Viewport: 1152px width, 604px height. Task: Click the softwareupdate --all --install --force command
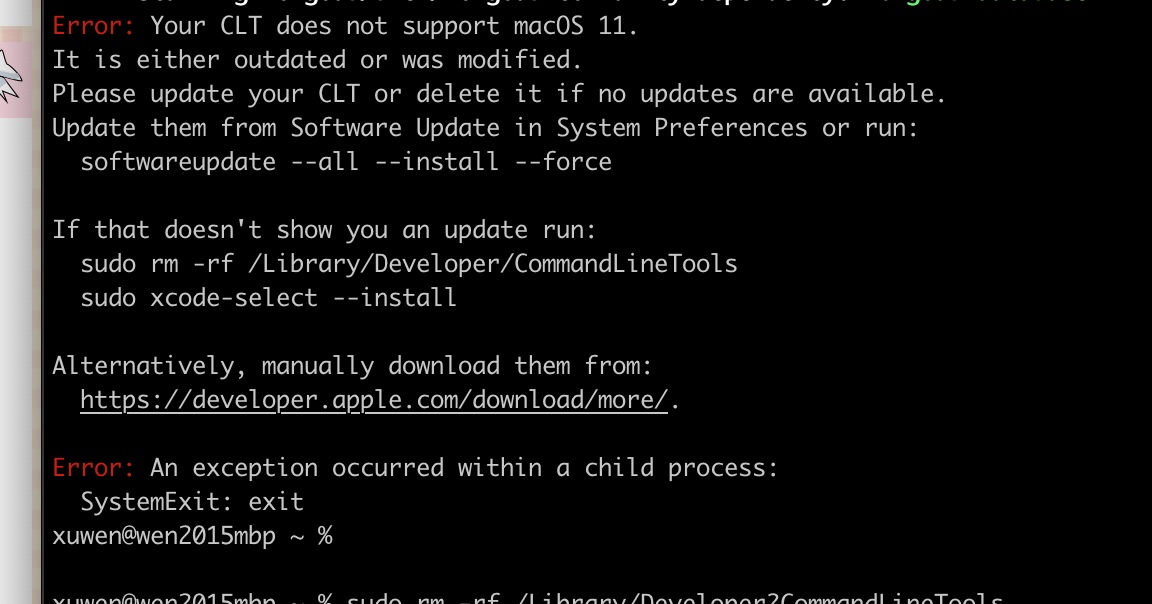click(345, 162)
